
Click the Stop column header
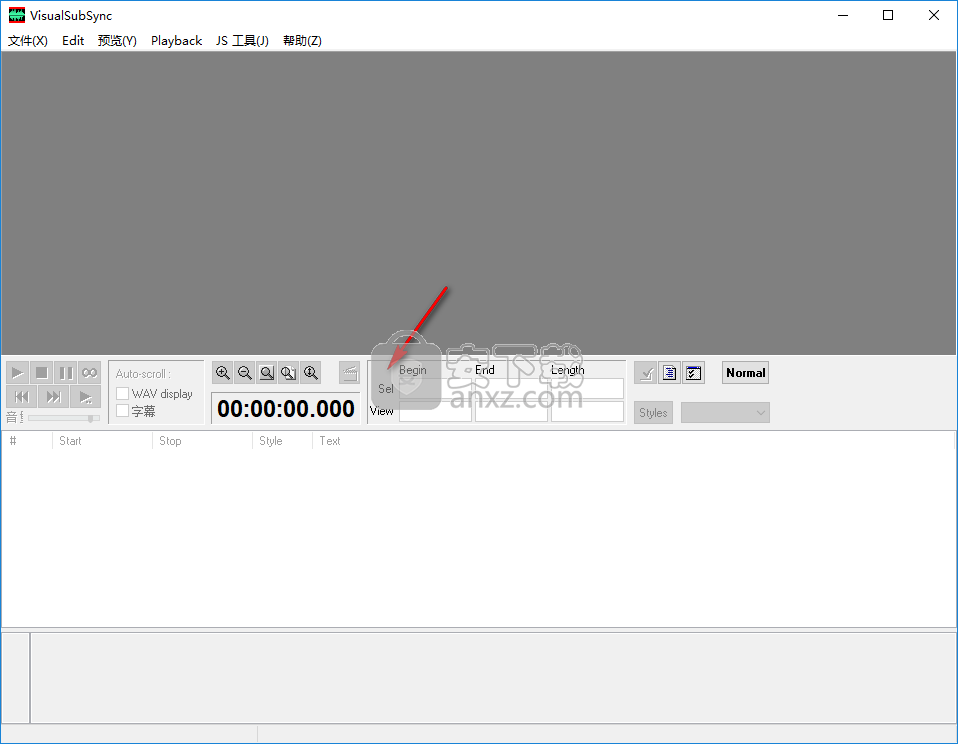[x=202, y=440]
